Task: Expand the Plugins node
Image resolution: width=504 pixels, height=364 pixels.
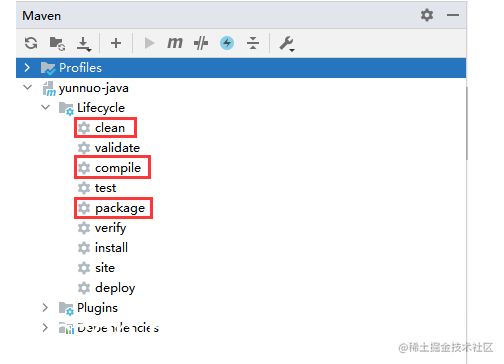Action: [x=45, y=307]
